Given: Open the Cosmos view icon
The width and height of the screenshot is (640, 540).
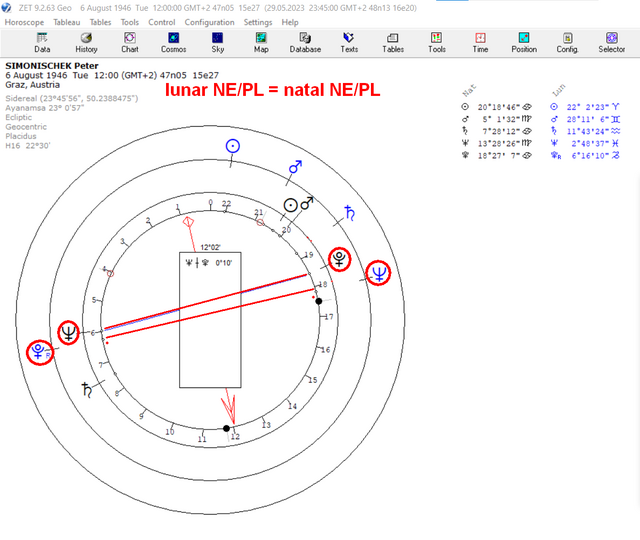Looking at the screenshot, I should click(173, 42).
